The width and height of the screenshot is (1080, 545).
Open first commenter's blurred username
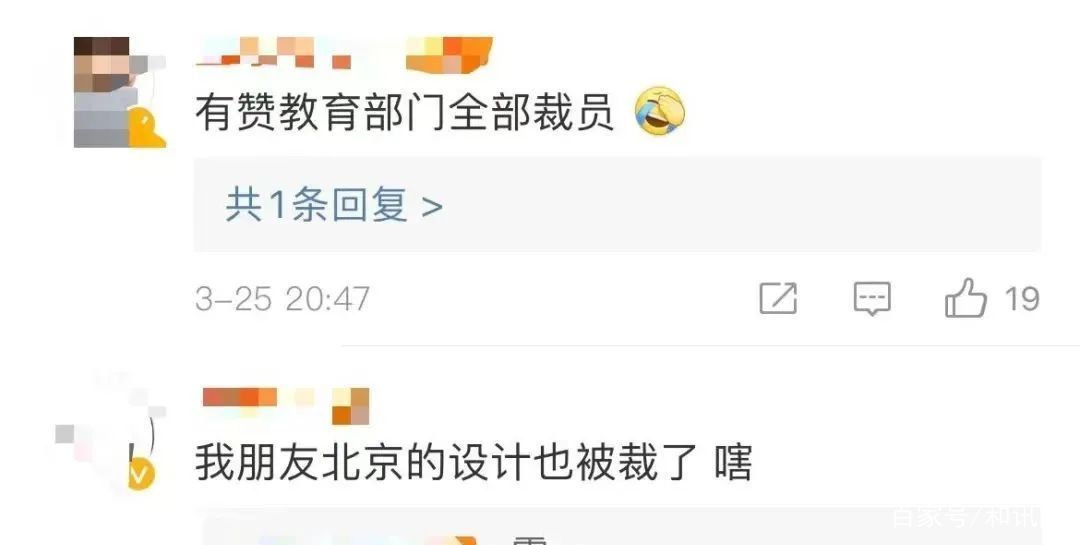pyautogui.click(x=344, y=54)
